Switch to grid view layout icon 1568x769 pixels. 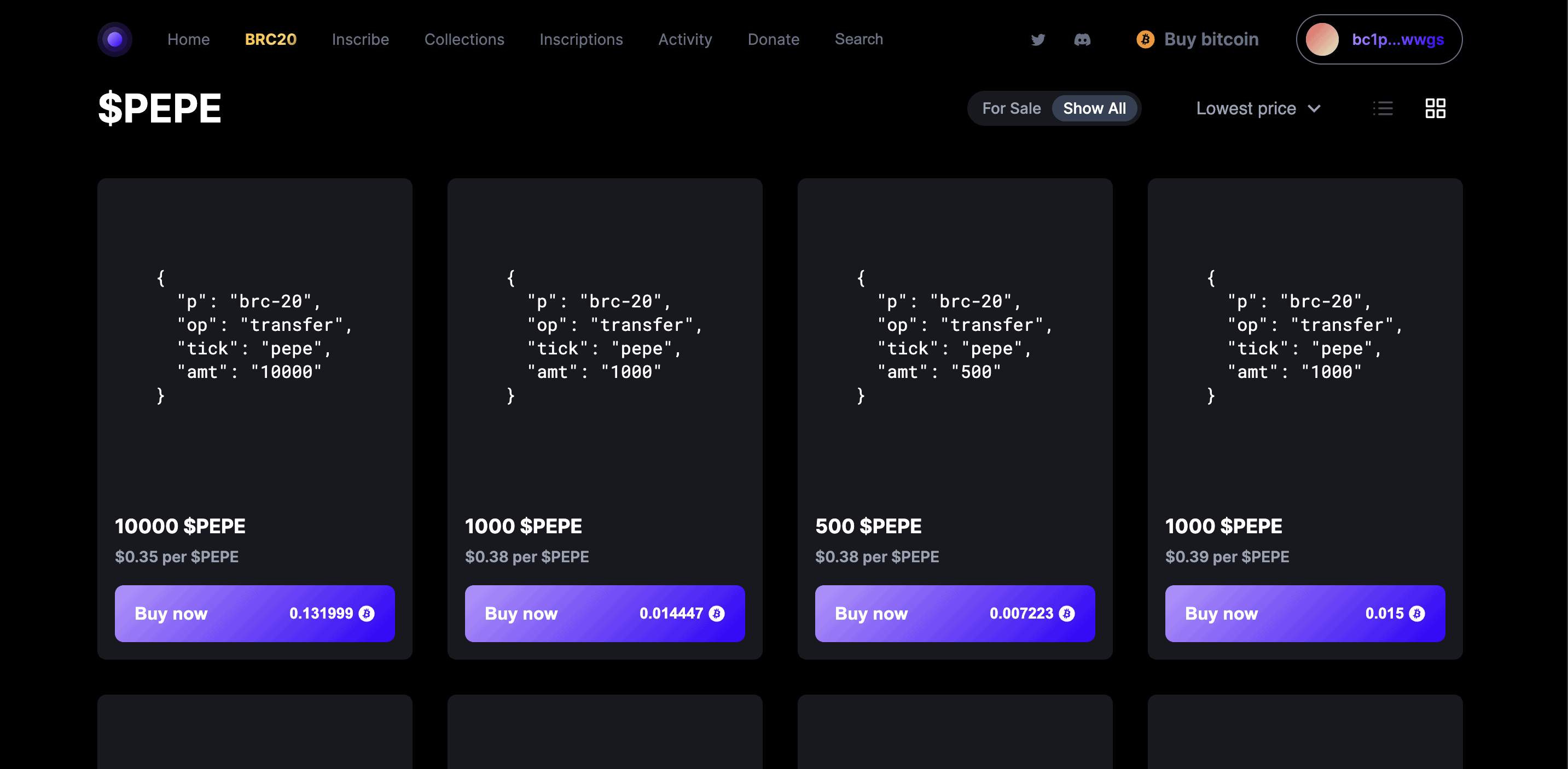1435,108
